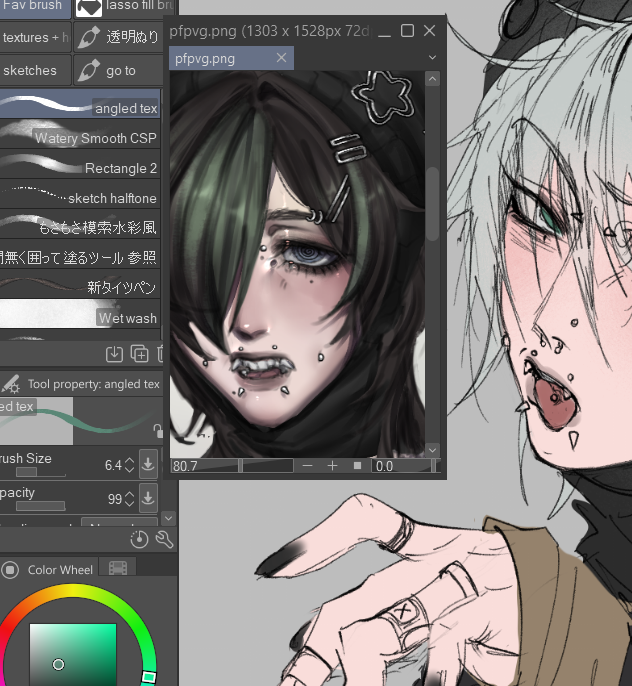Viewport: 632px width, 686px height.
Task: Click the Opacity value 99
Action: coord(115,499)
